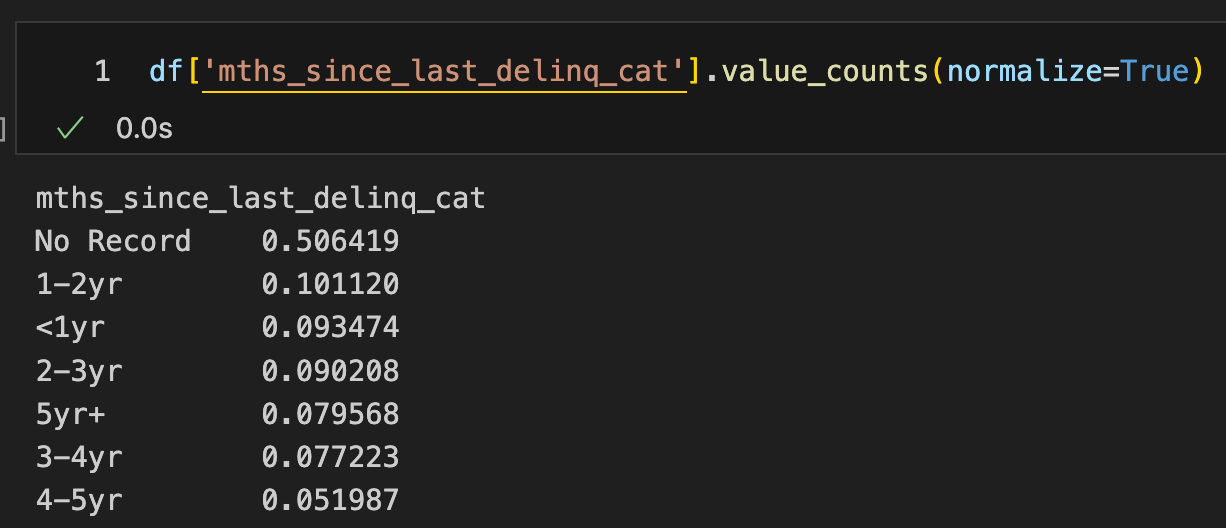Click the execution count bracket beside the cell
Image resolution: width=1226 pixels, height=528 pixels.
(x=3, y=129)
